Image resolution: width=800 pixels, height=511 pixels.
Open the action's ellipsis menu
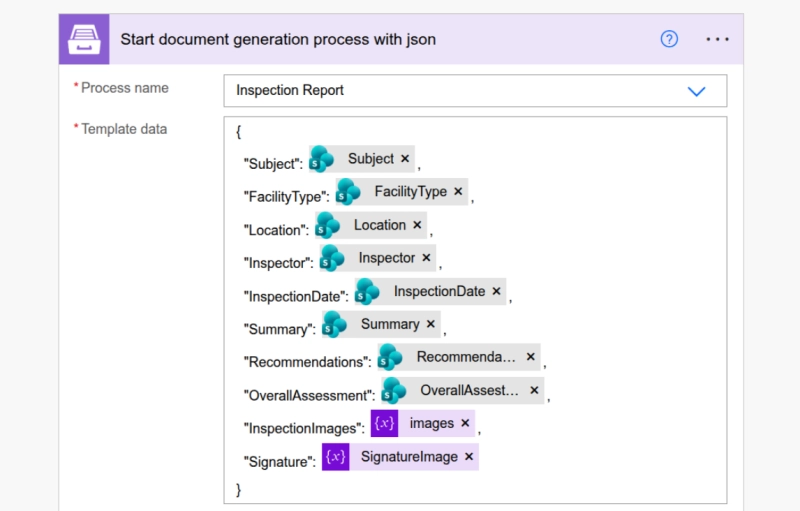click(x=717, y=39)
